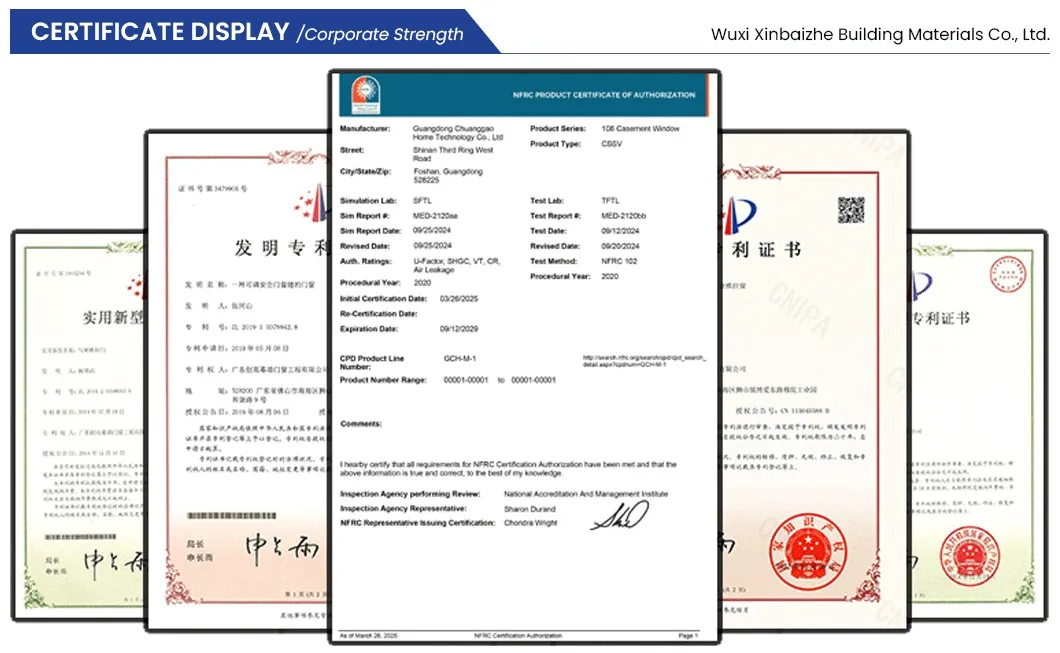This screenshot has width=1060, height=653.
Task: Click agency representative "Sharon Durand"
Action: tap(530, 509)
